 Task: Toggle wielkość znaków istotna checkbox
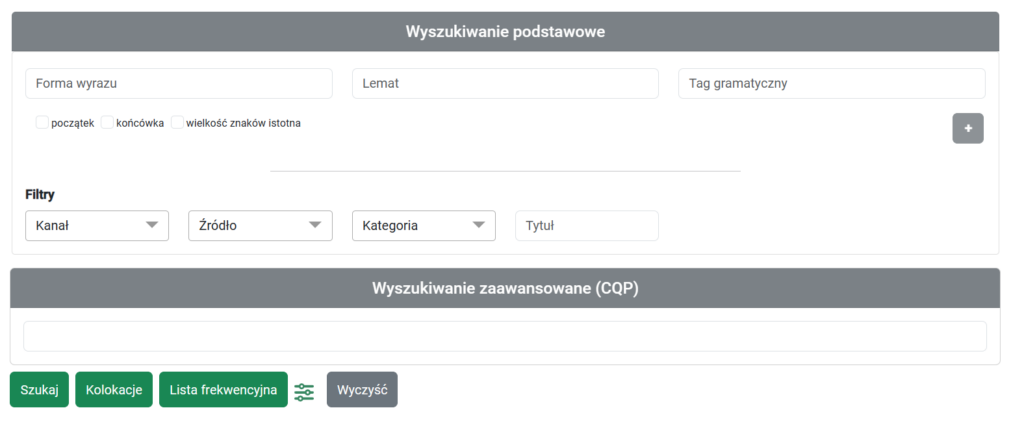tap(178, 123)
